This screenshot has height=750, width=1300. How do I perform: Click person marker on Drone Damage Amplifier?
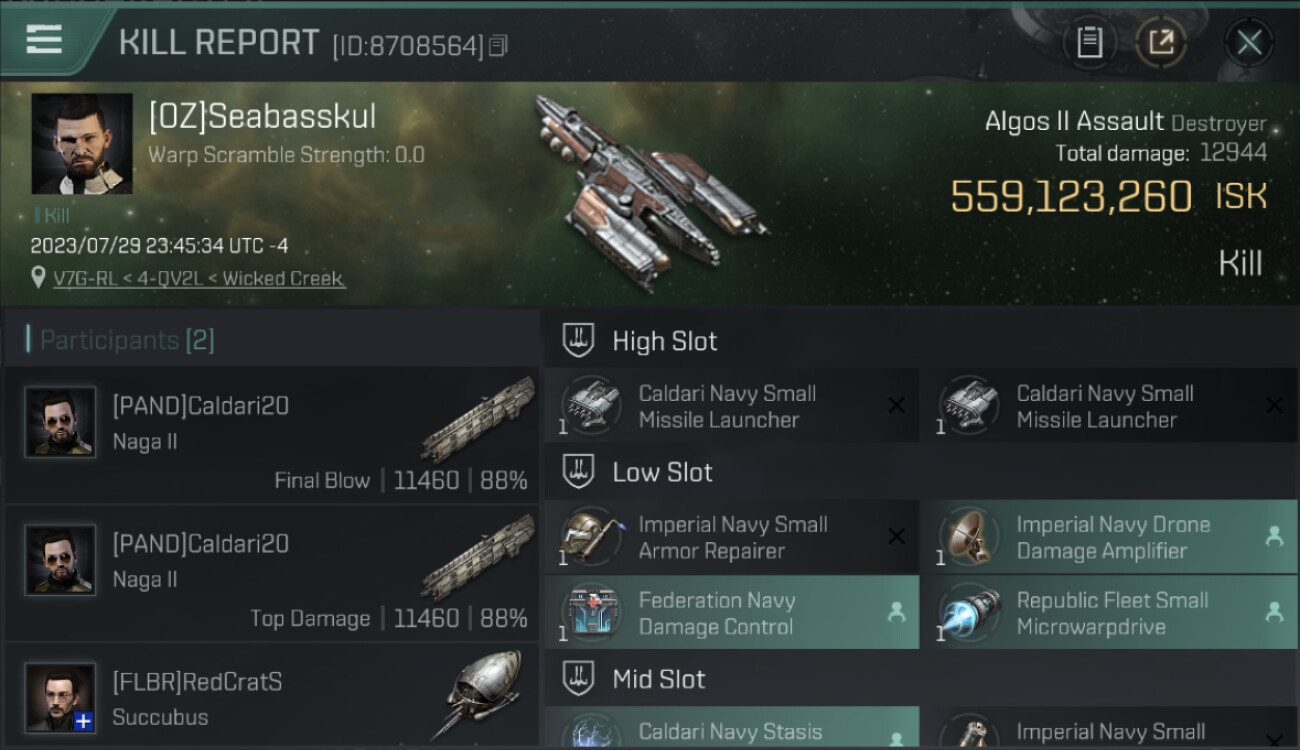point(1274,536)
